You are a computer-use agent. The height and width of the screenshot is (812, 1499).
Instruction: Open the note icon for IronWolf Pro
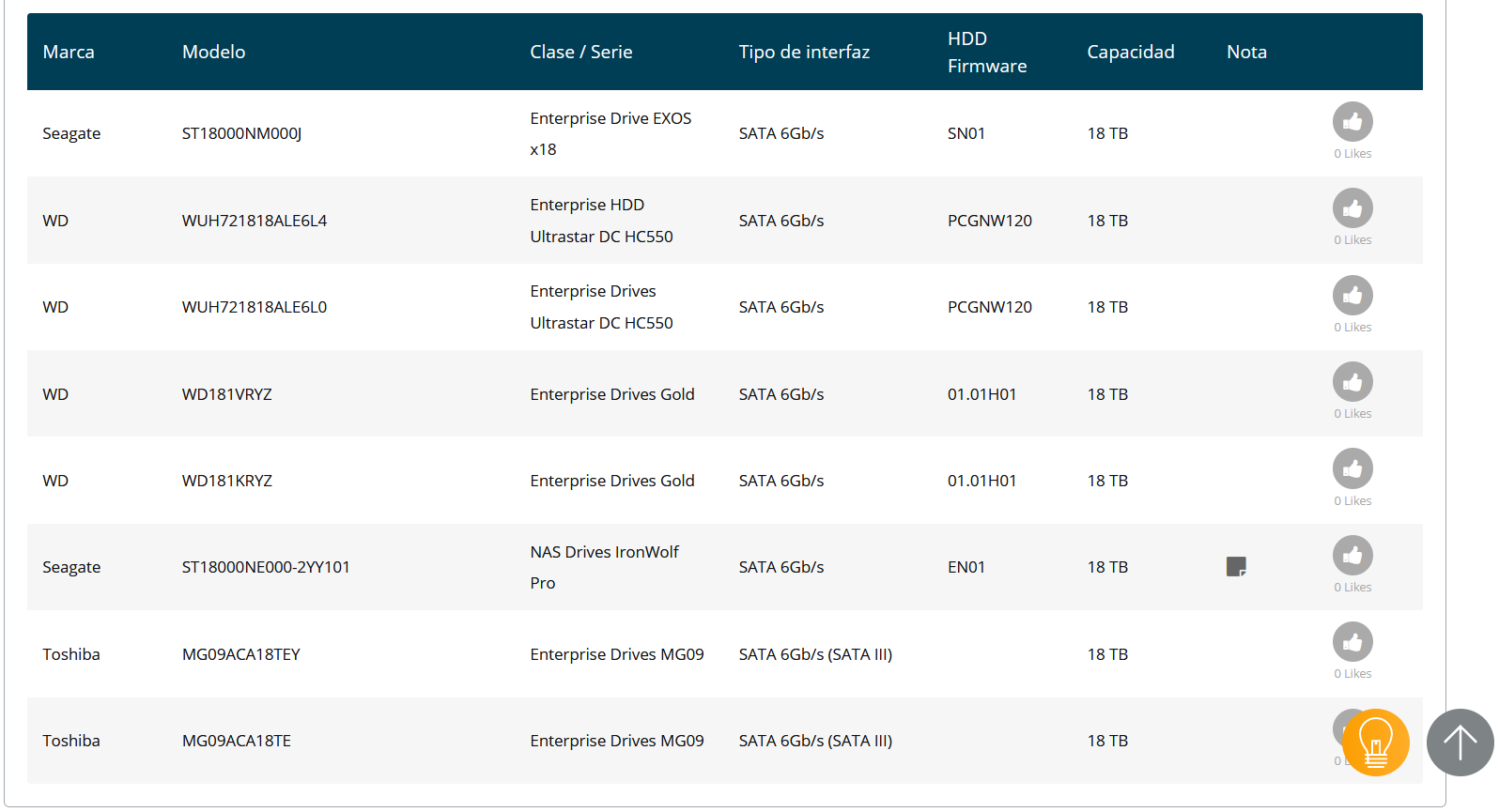1236,566
